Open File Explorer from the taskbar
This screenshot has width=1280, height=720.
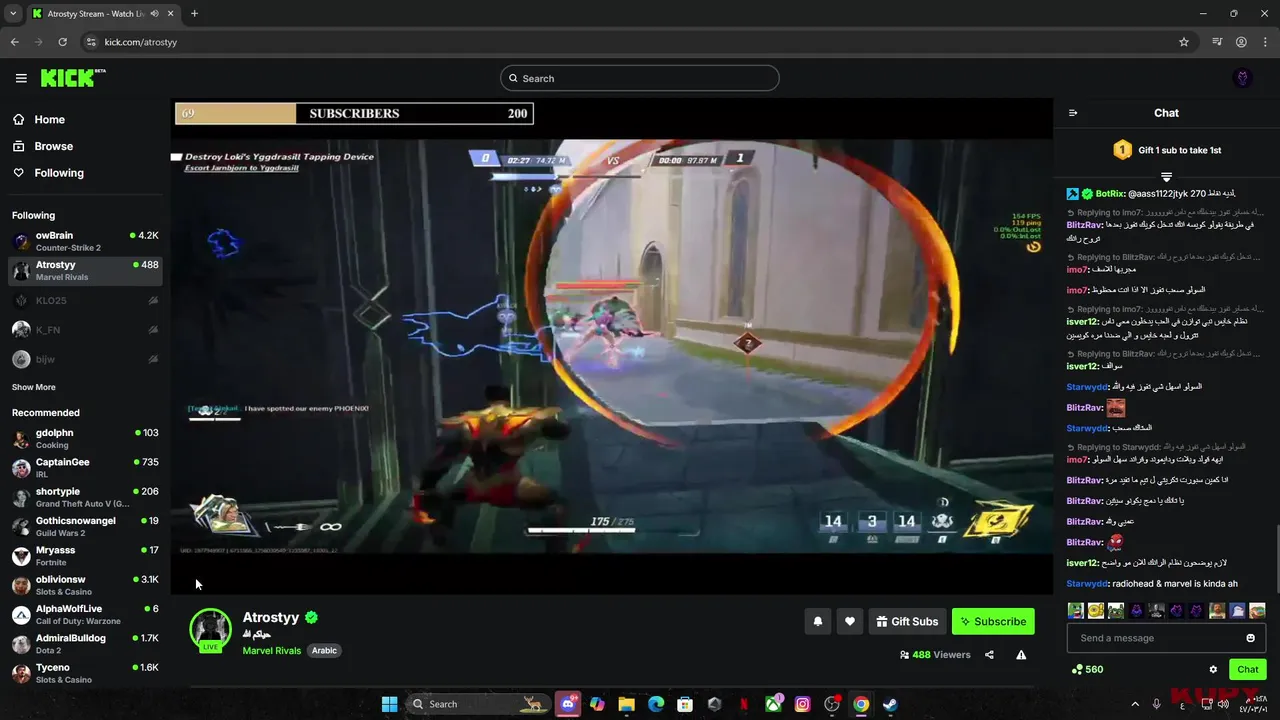click(626, 704)
